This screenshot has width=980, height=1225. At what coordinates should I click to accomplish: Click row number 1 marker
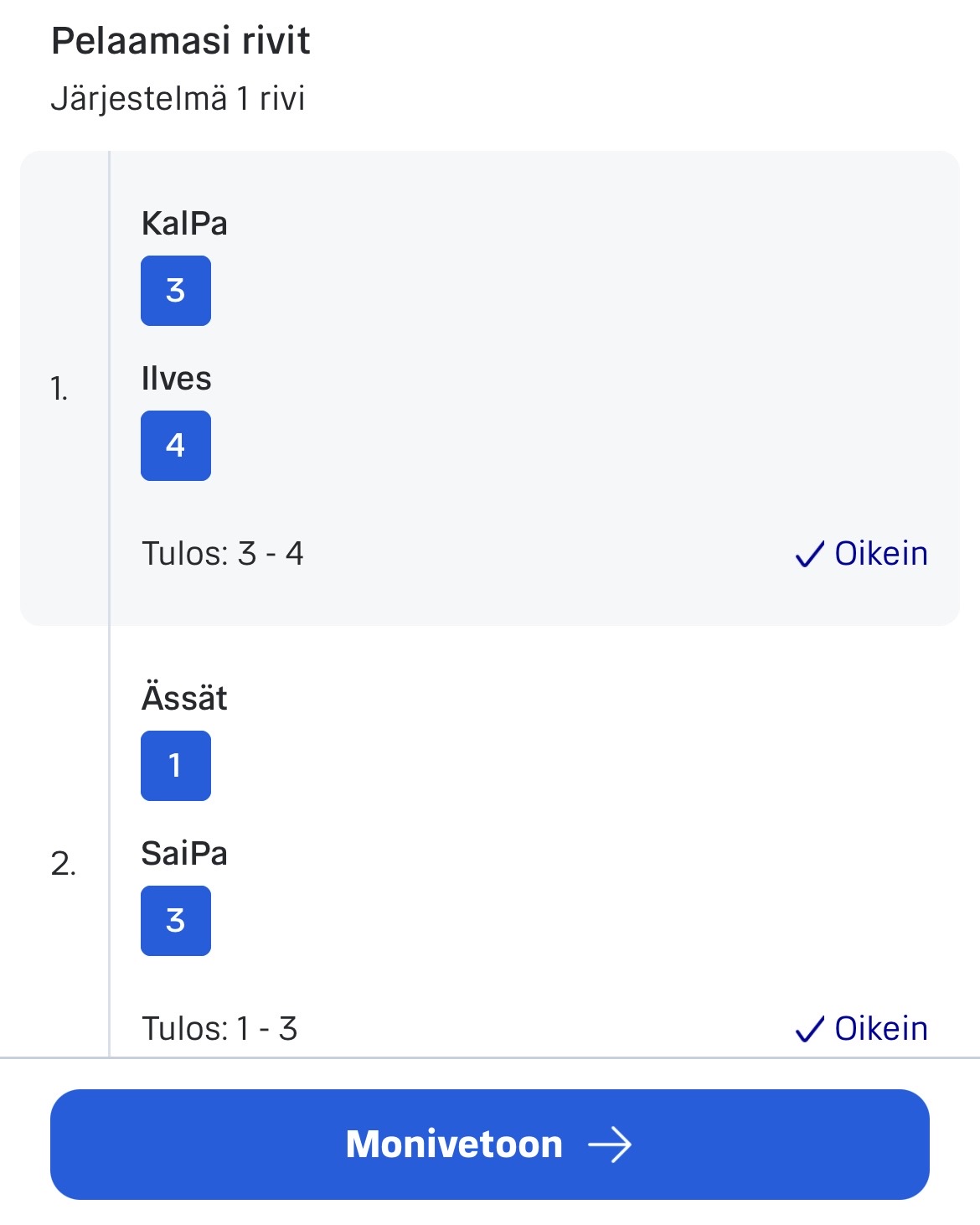tap(59, 389)
